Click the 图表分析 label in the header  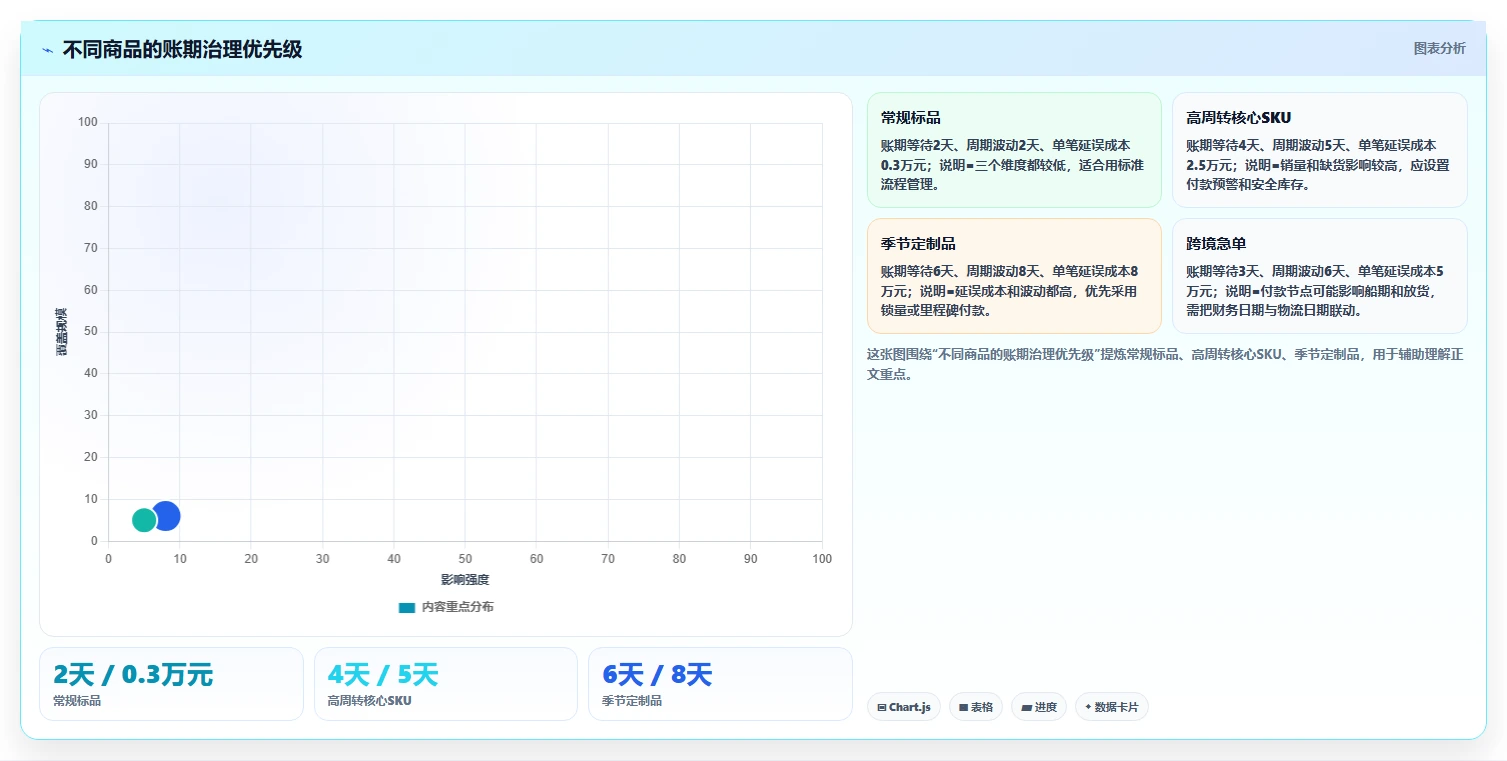click(1439, 48)
